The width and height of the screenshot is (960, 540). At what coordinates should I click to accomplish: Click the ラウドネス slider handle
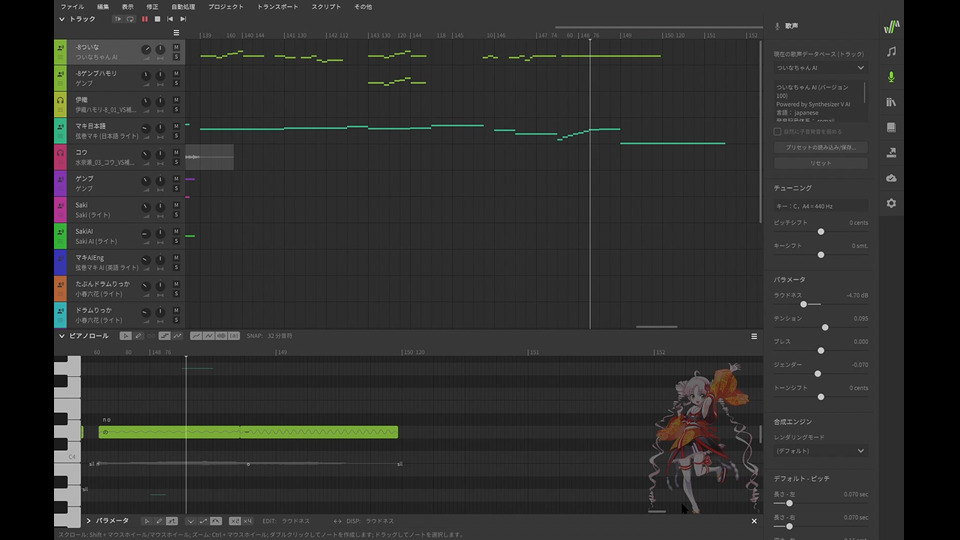coord(803,304)
